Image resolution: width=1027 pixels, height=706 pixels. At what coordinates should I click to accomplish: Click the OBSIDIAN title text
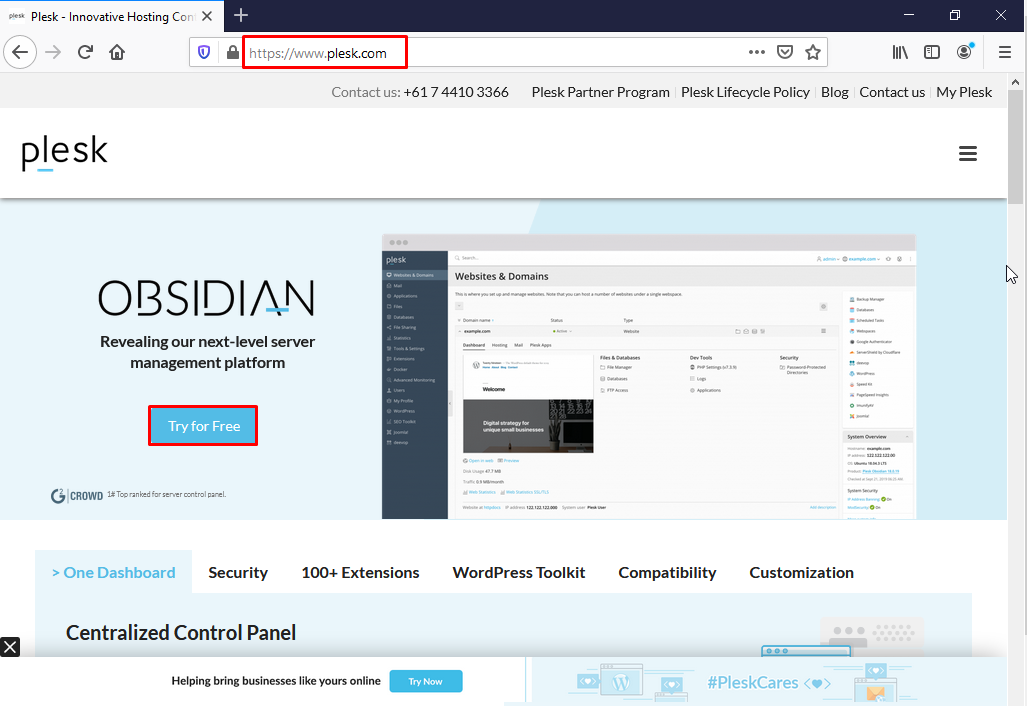[x=206, y=298]
